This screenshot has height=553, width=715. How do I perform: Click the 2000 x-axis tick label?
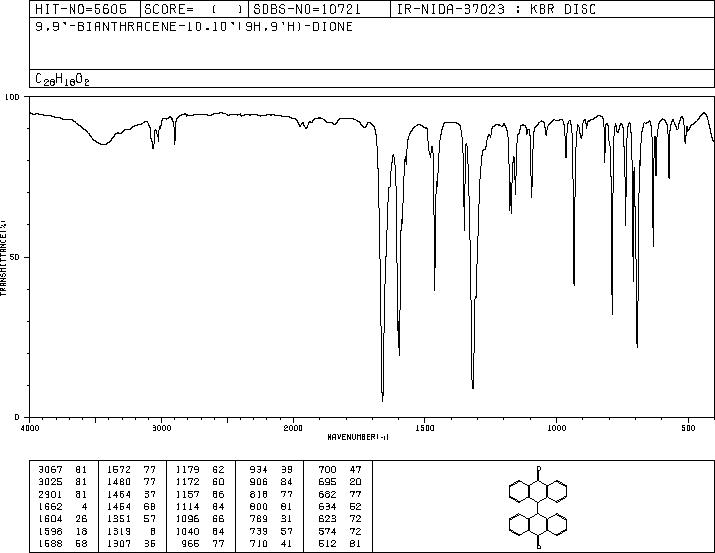click(293, 428)
